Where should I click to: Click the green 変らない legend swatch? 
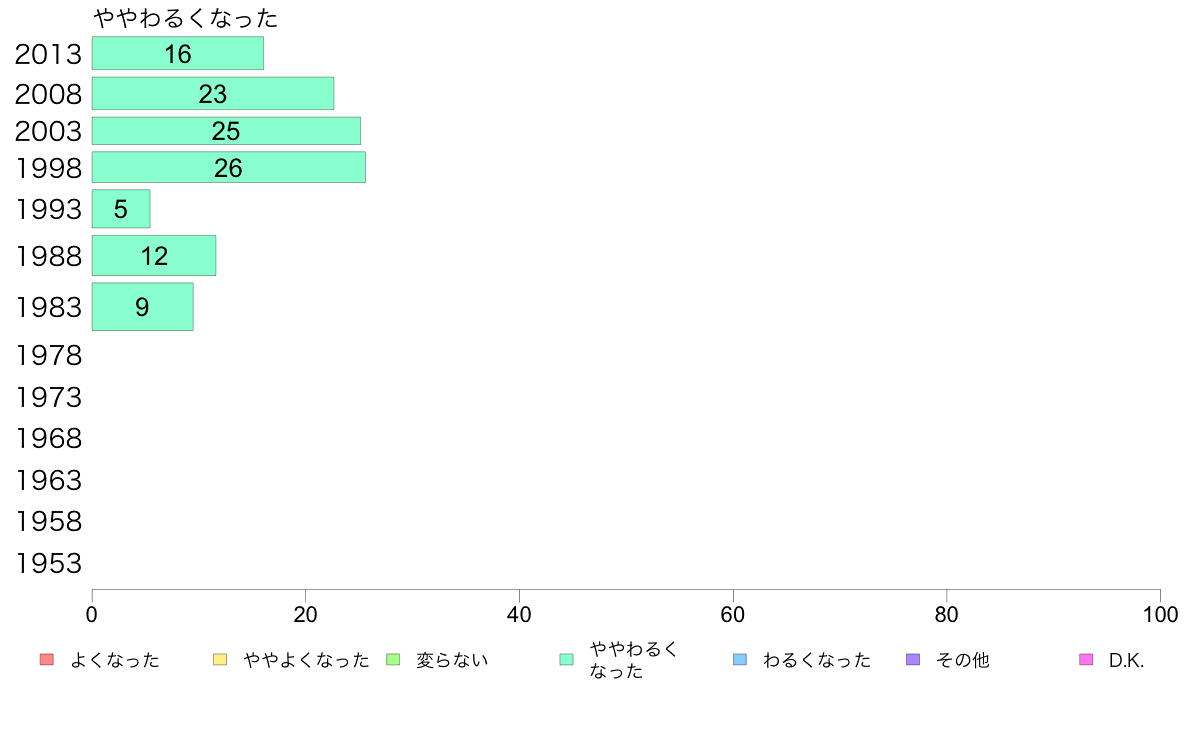pyautogui.click(x=392, y=659)
